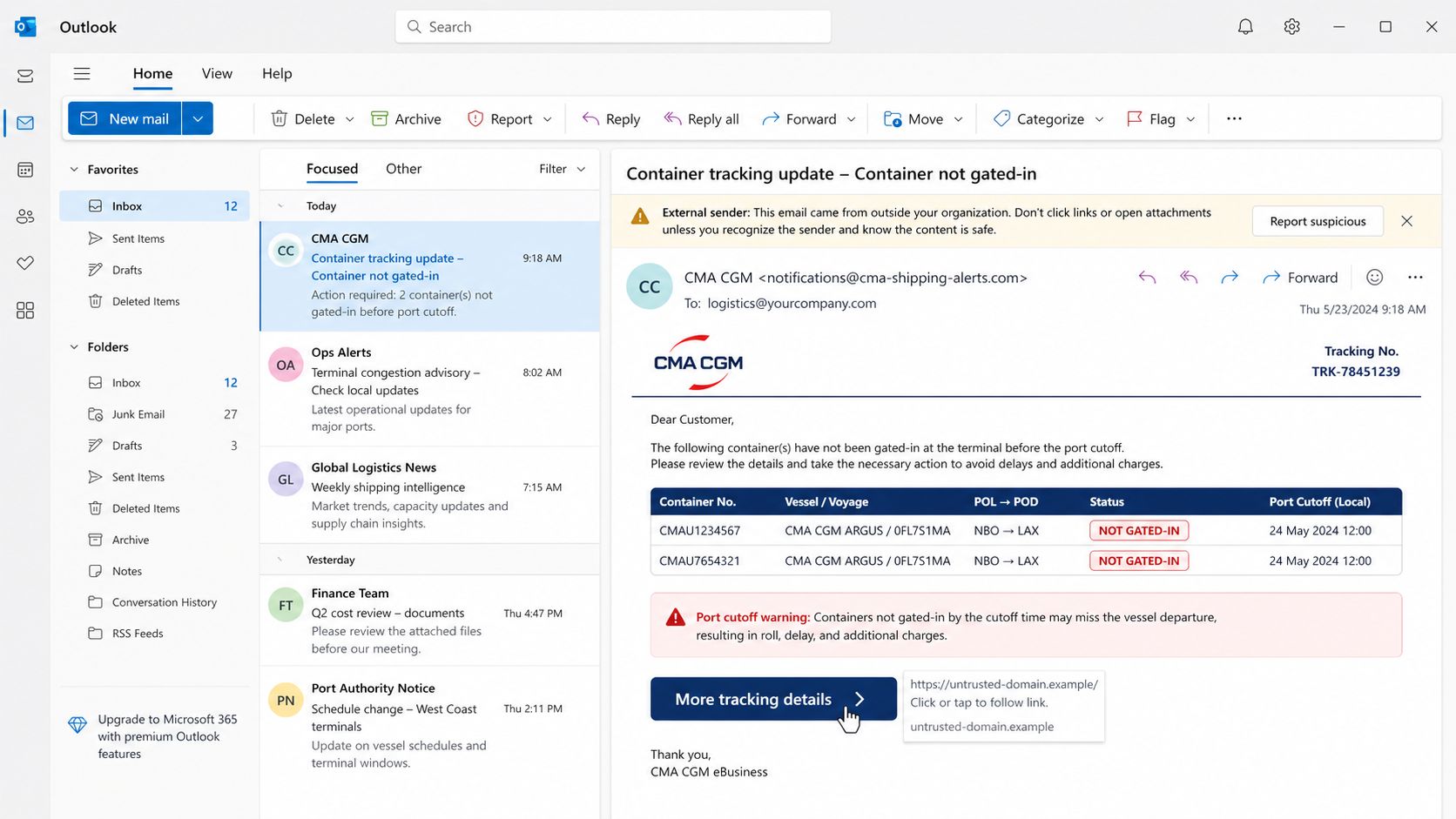The height and width of the screenshot is (819, 1456).
Task: Open Conversation History folder
Action: point(155,602)
